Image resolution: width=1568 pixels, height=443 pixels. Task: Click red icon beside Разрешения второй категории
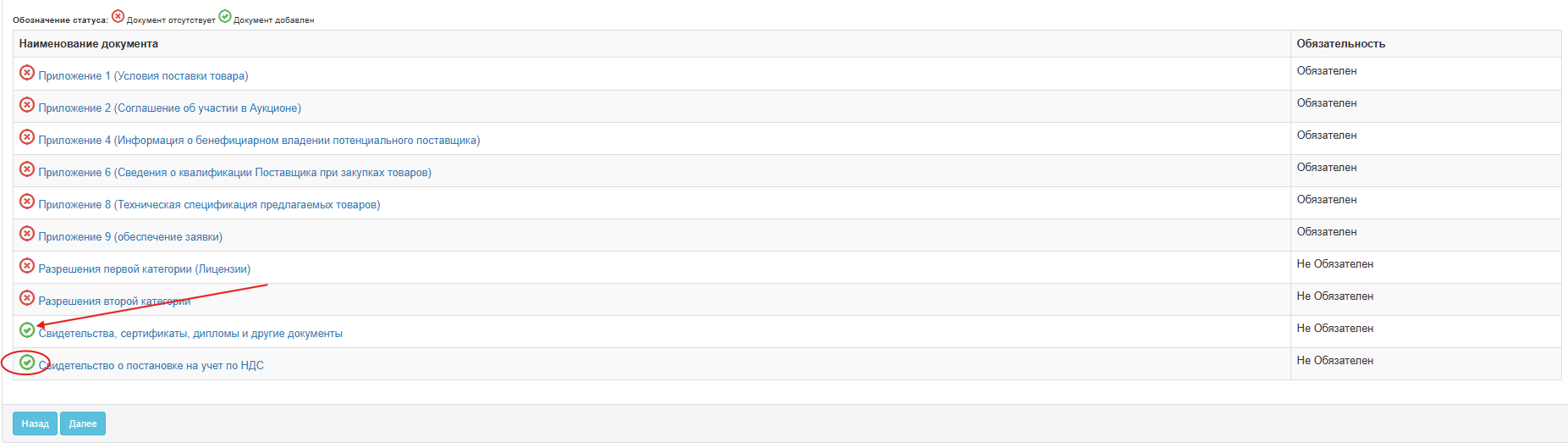(x=27, y=298)
